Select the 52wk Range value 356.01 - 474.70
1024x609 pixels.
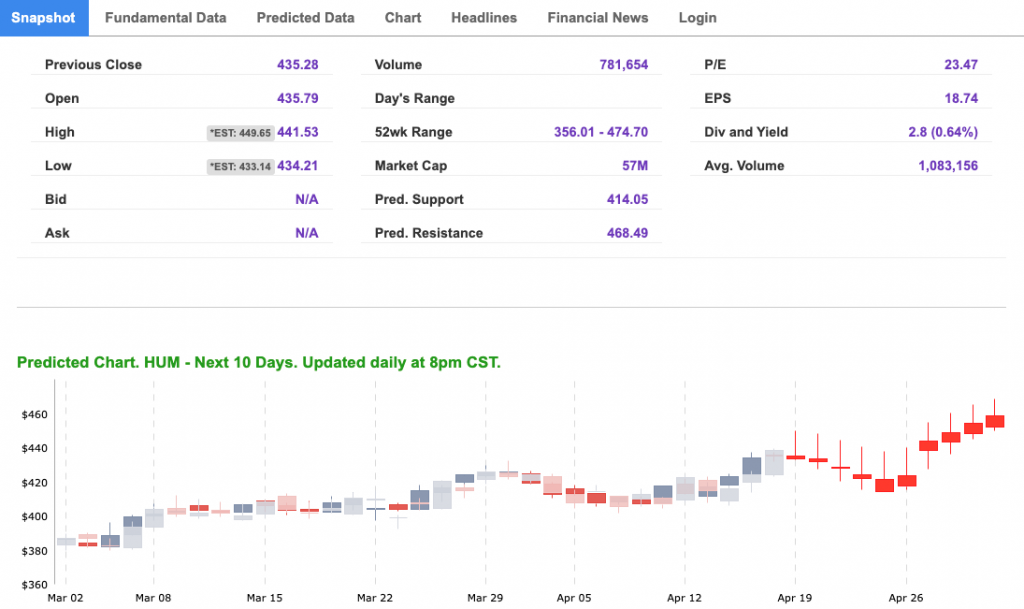click(x=600, y=132)
